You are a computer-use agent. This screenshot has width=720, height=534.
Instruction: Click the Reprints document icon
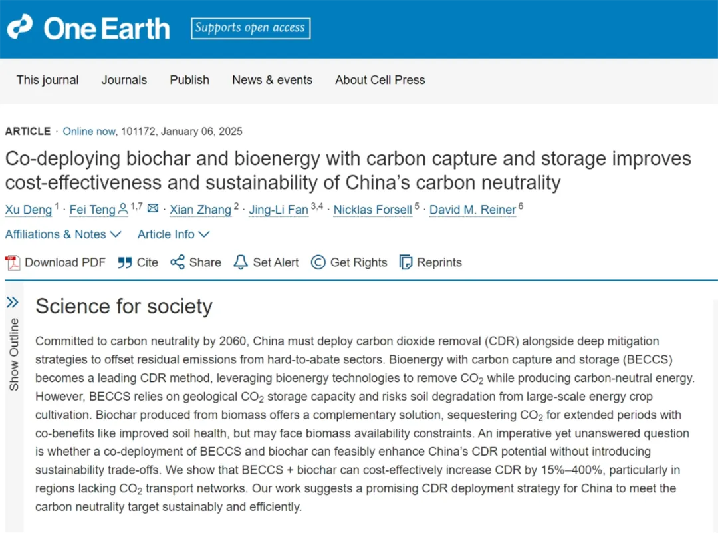click(x=406, y=262)
